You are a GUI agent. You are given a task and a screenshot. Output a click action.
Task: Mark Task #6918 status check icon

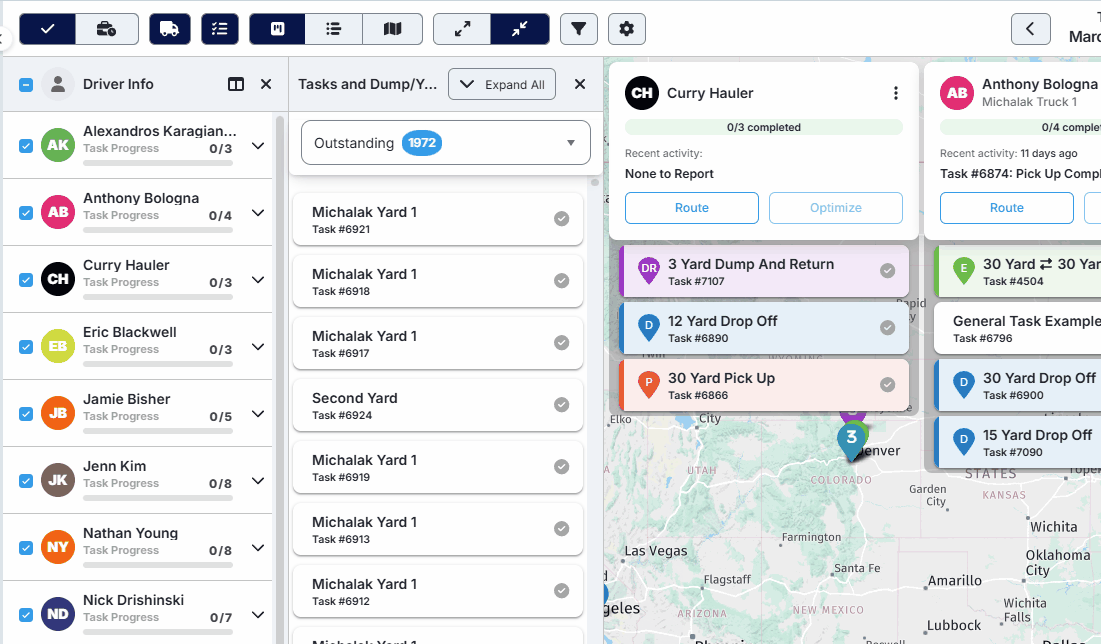click(x=561, y=281)
